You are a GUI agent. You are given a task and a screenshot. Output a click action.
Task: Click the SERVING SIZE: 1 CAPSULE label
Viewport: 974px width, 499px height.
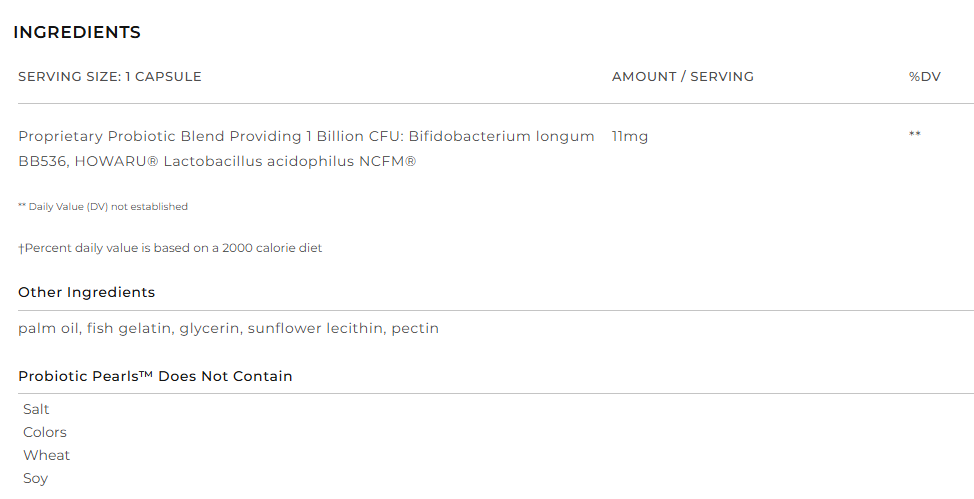(110, 77)
